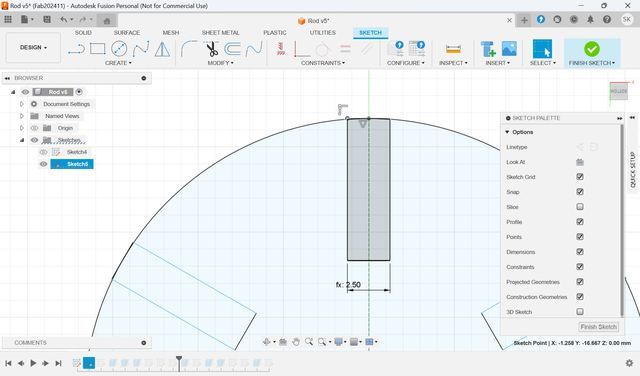Screen dimensions: 640x376
Task: Toggle the Sketch Grid checkbox
Action: [580, 177]
